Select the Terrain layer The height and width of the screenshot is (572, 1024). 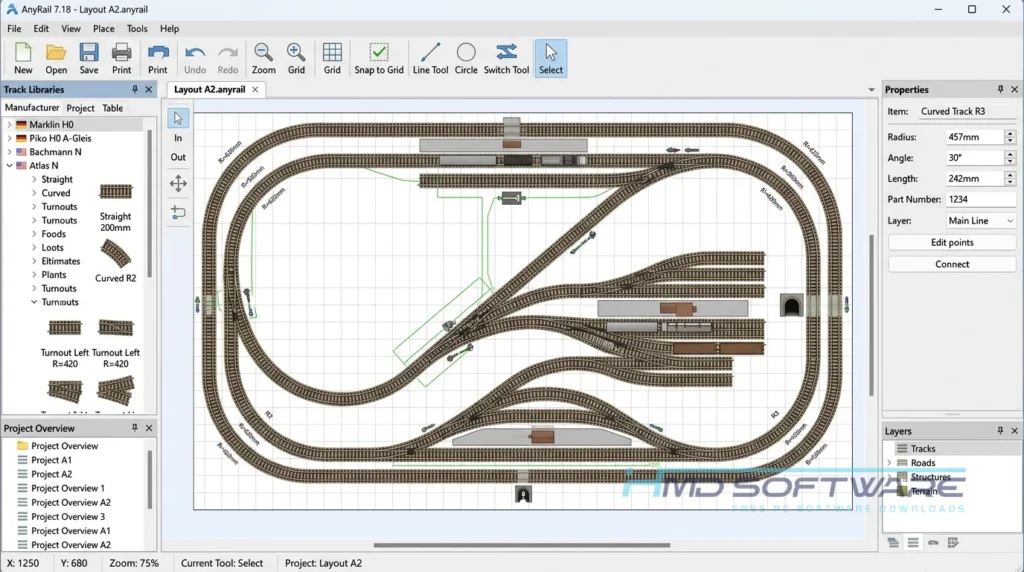click(924, 491)
